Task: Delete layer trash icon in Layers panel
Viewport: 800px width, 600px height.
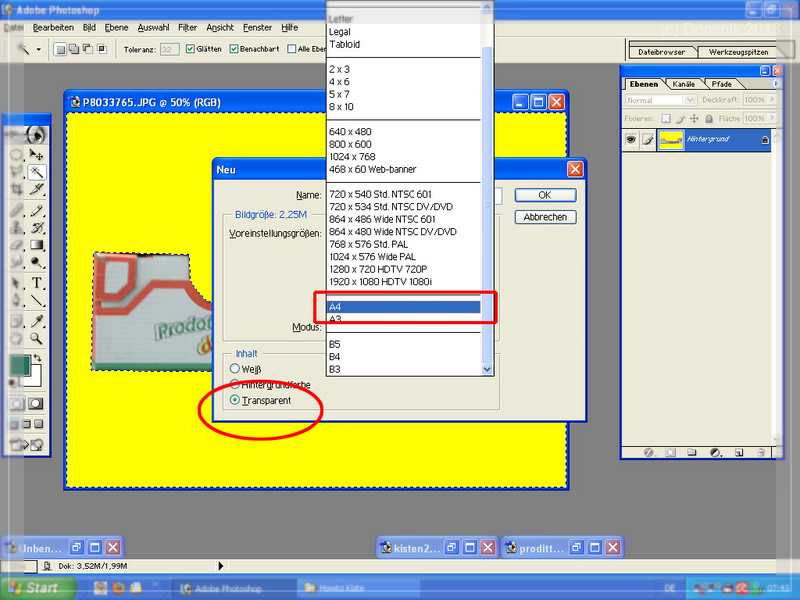Action: [x=761, y=452]
